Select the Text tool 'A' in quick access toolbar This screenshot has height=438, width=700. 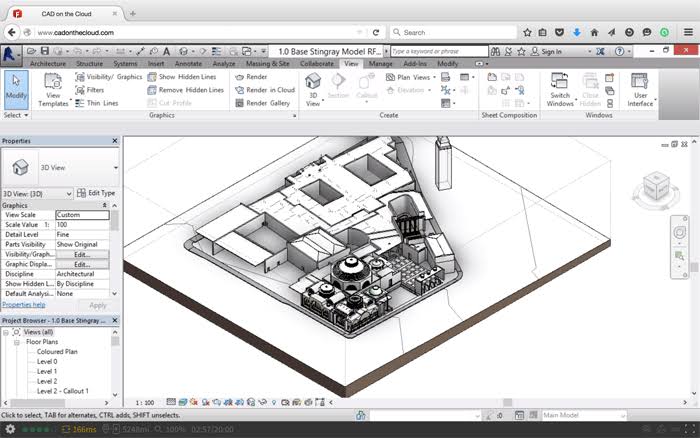point(167,51)
